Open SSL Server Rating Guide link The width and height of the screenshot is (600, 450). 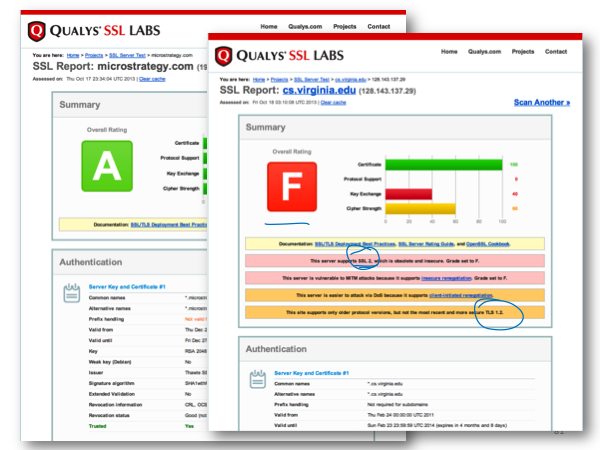426,244
